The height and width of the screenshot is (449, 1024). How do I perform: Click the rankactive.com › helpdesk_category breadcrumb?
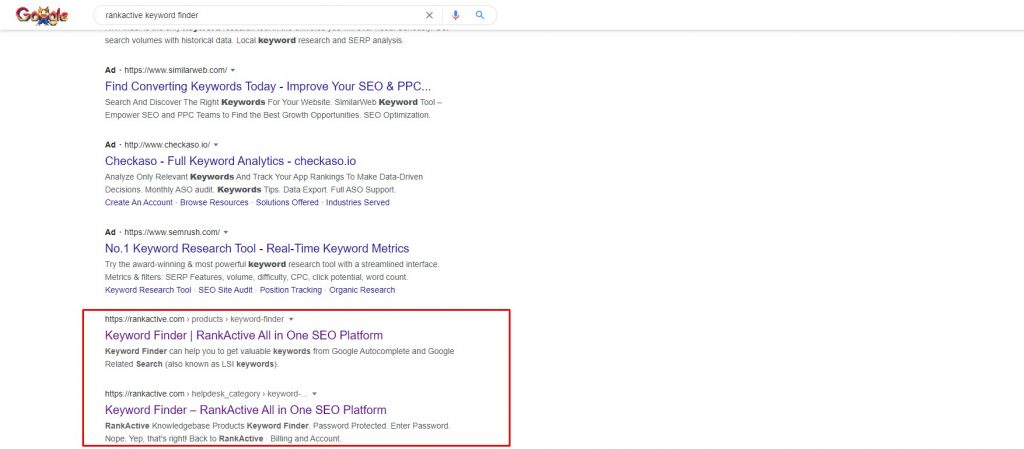pyautogui.click(x=206, y=394)
